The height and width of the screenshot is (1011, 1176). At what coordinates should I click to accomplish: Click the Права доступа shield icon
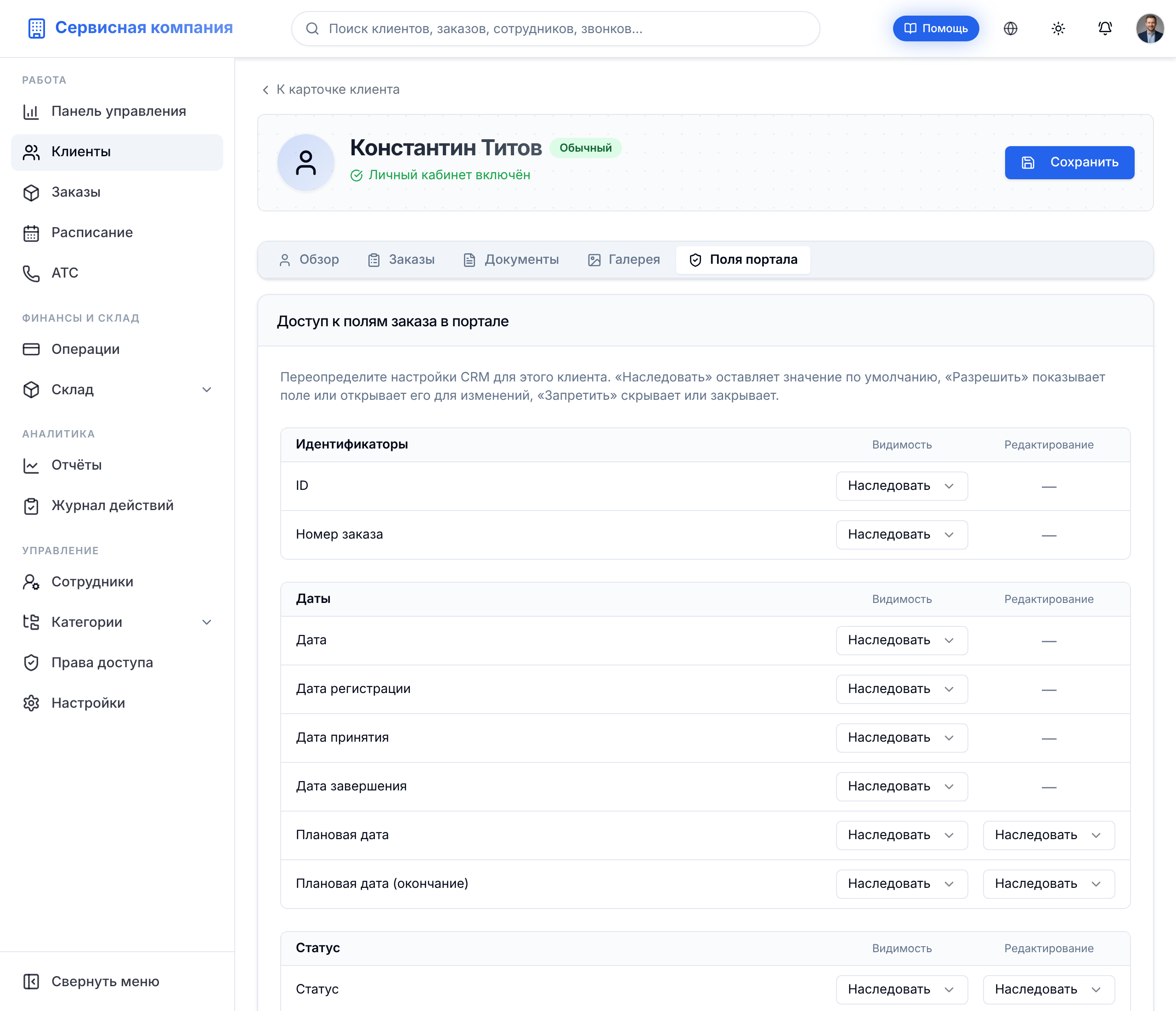pos(31,663)
